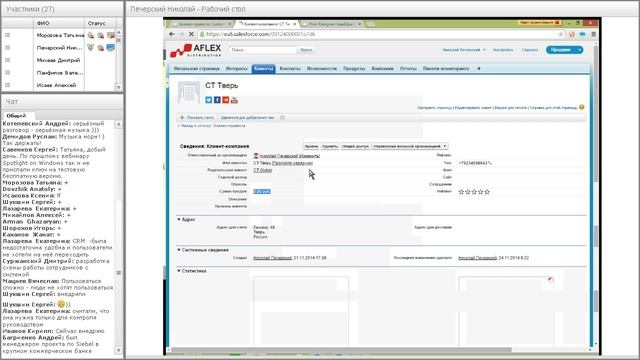Click the participants list scroll down arrow
This screenshot has height=360, width=640.
tap(119, 87)
